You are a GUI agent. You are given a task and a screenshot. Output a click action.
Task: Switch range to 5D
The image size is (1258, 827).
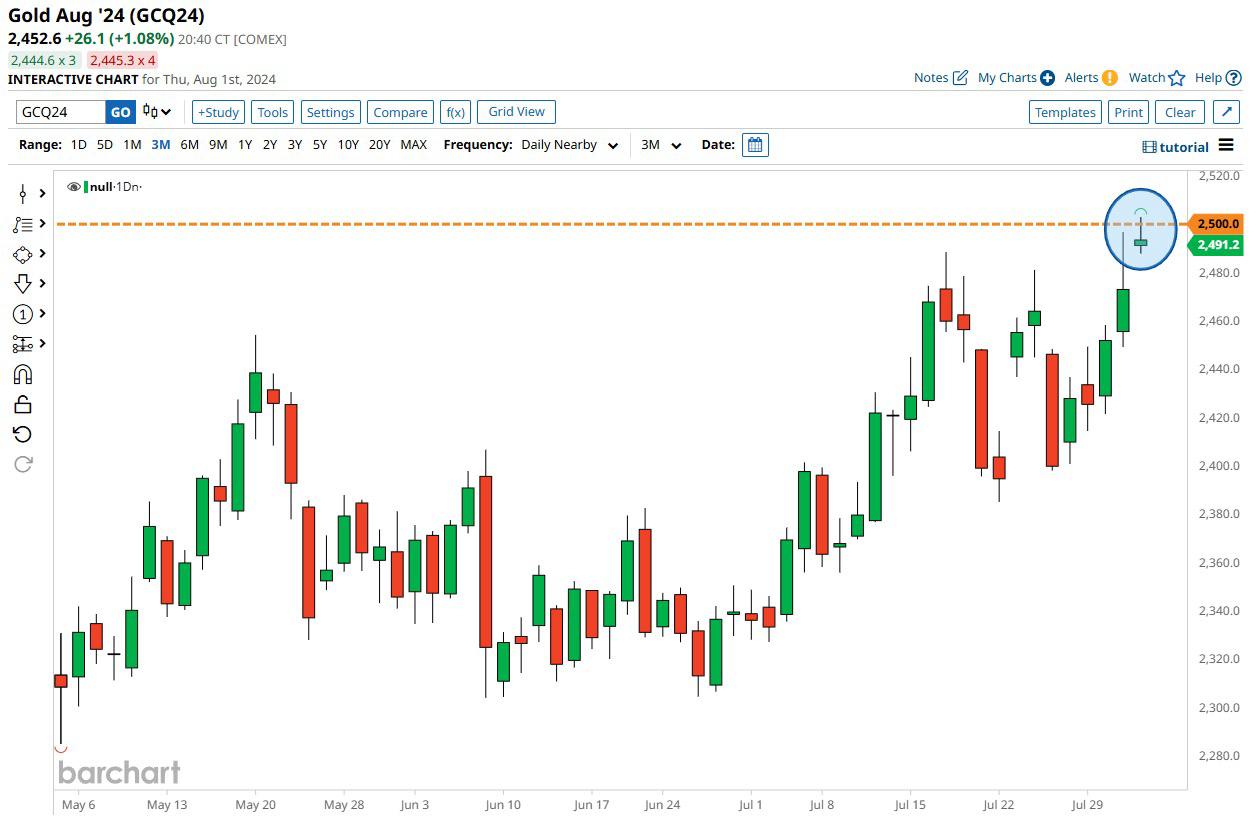[x=105, y=145]
